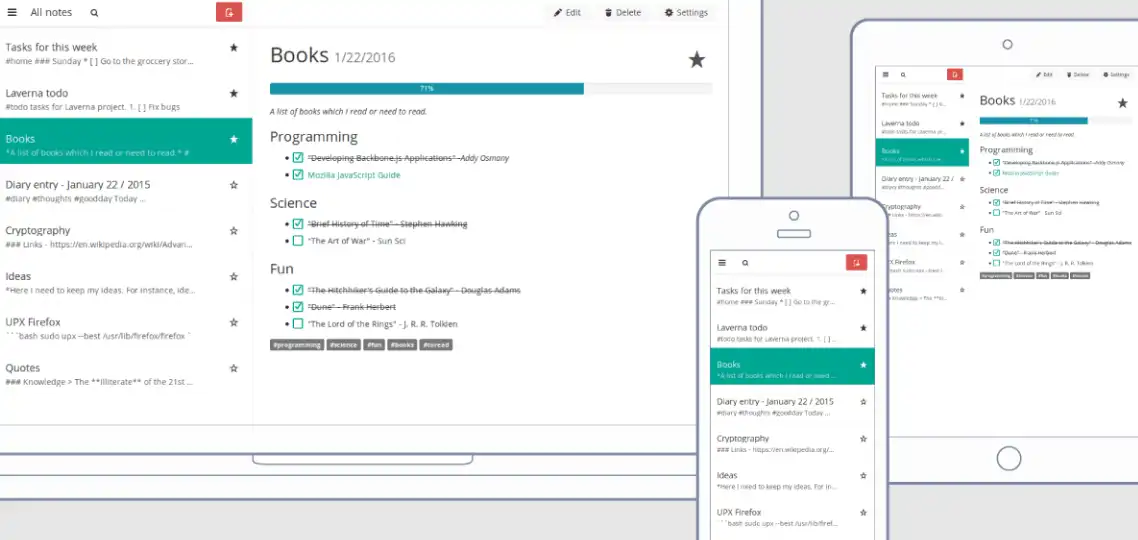
Task: Star the Cryptography note on the phone
Action: 863,438
